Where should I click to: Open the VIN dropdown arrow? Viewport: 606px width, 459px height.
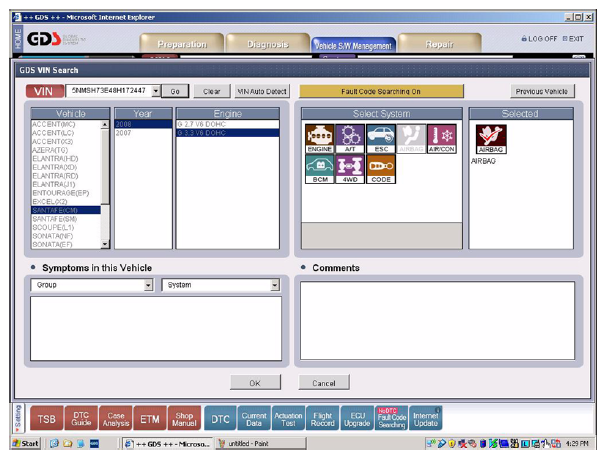155,91
